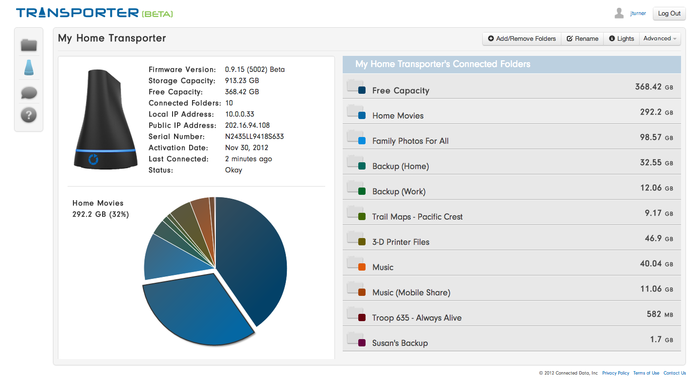This screenshot has width=700, height=377.
Task: Open the Advanced dropdown menu
Action: 660,38
